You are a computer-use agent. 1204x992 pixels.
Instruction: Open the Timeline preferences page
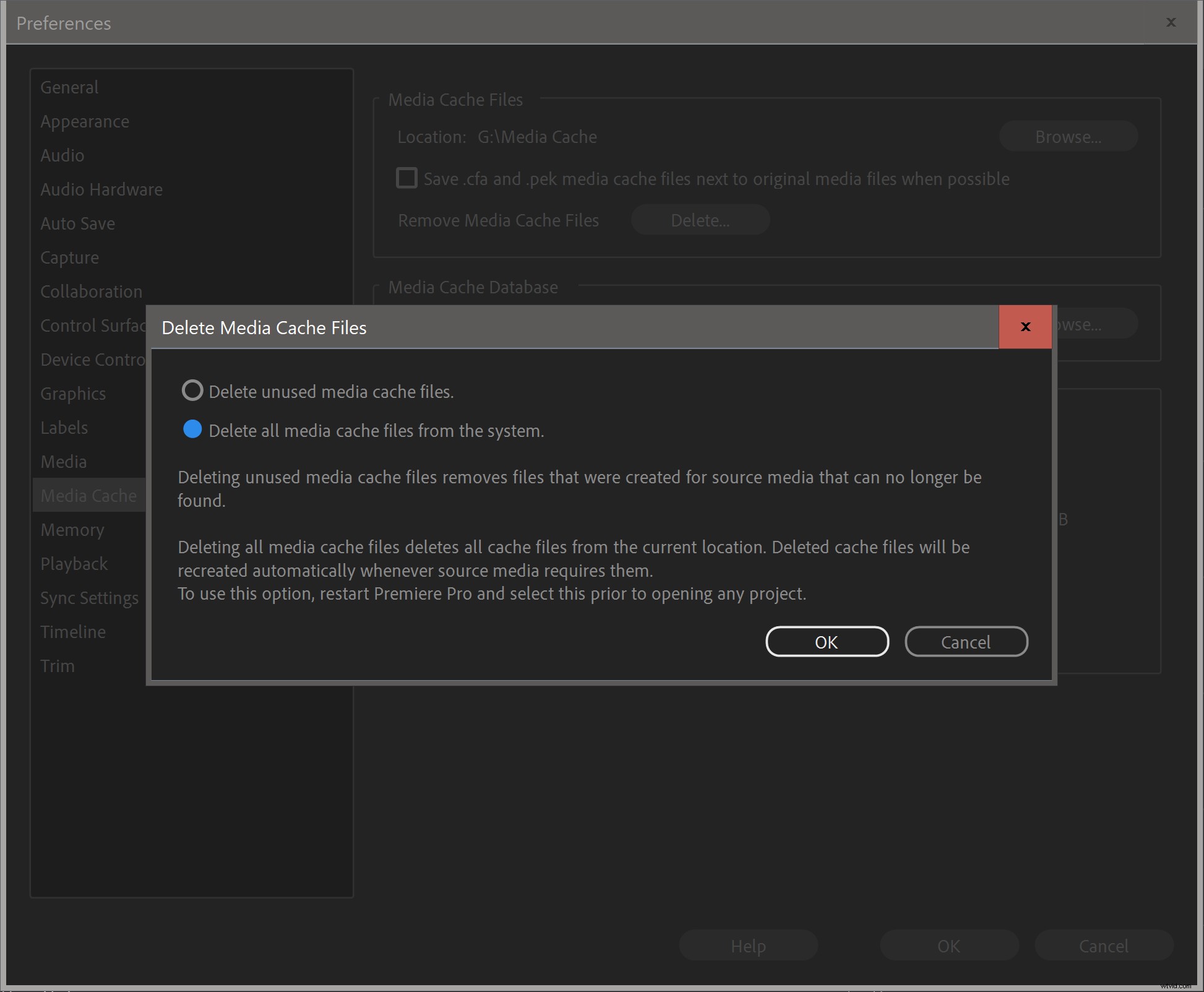click(x=72, y=632)
